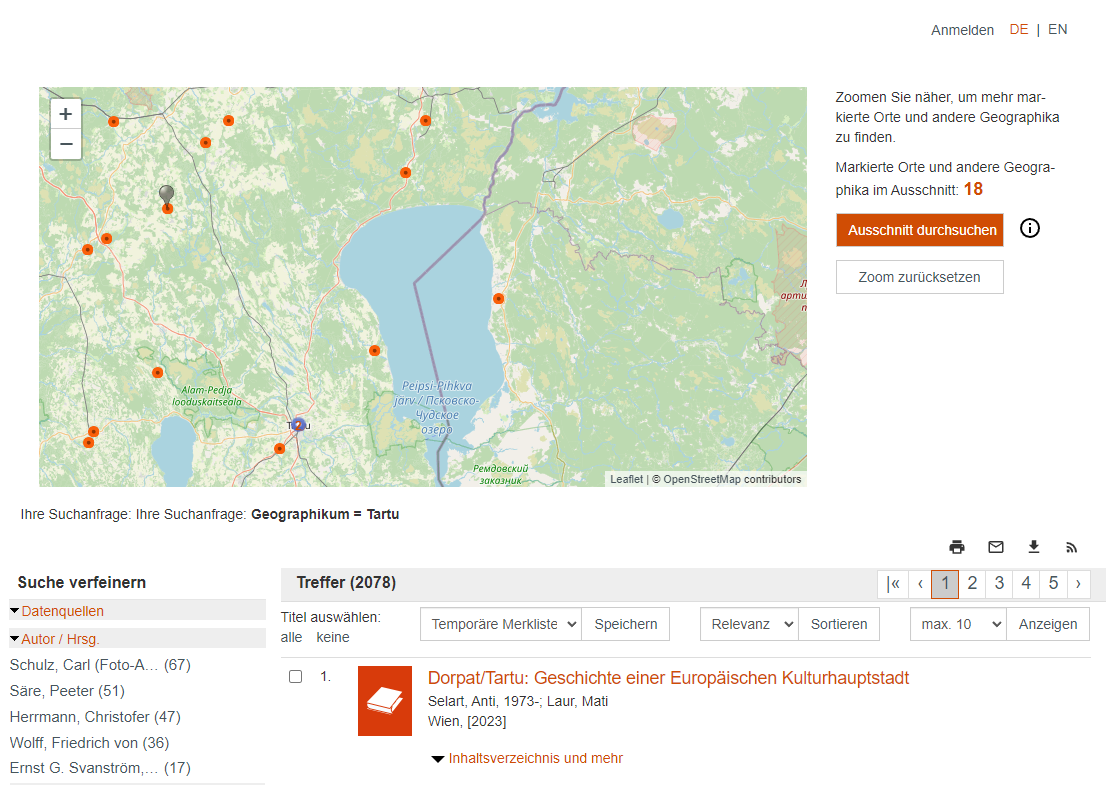
Task: Open title Dorpat/Tartu: Geschichte einer Europäischen Kulturhauptstadt
Action: point(669,678)
